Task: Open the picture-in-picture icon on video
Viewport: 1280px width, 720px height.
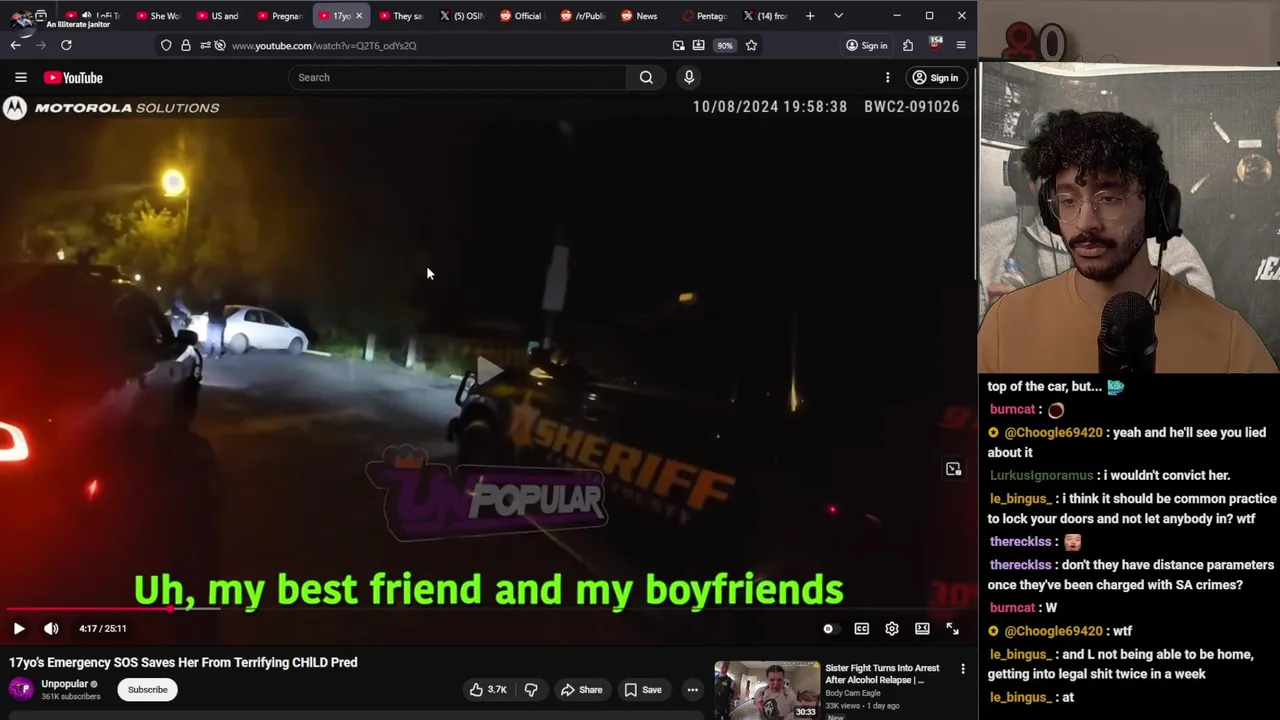Action: point(953,469)
